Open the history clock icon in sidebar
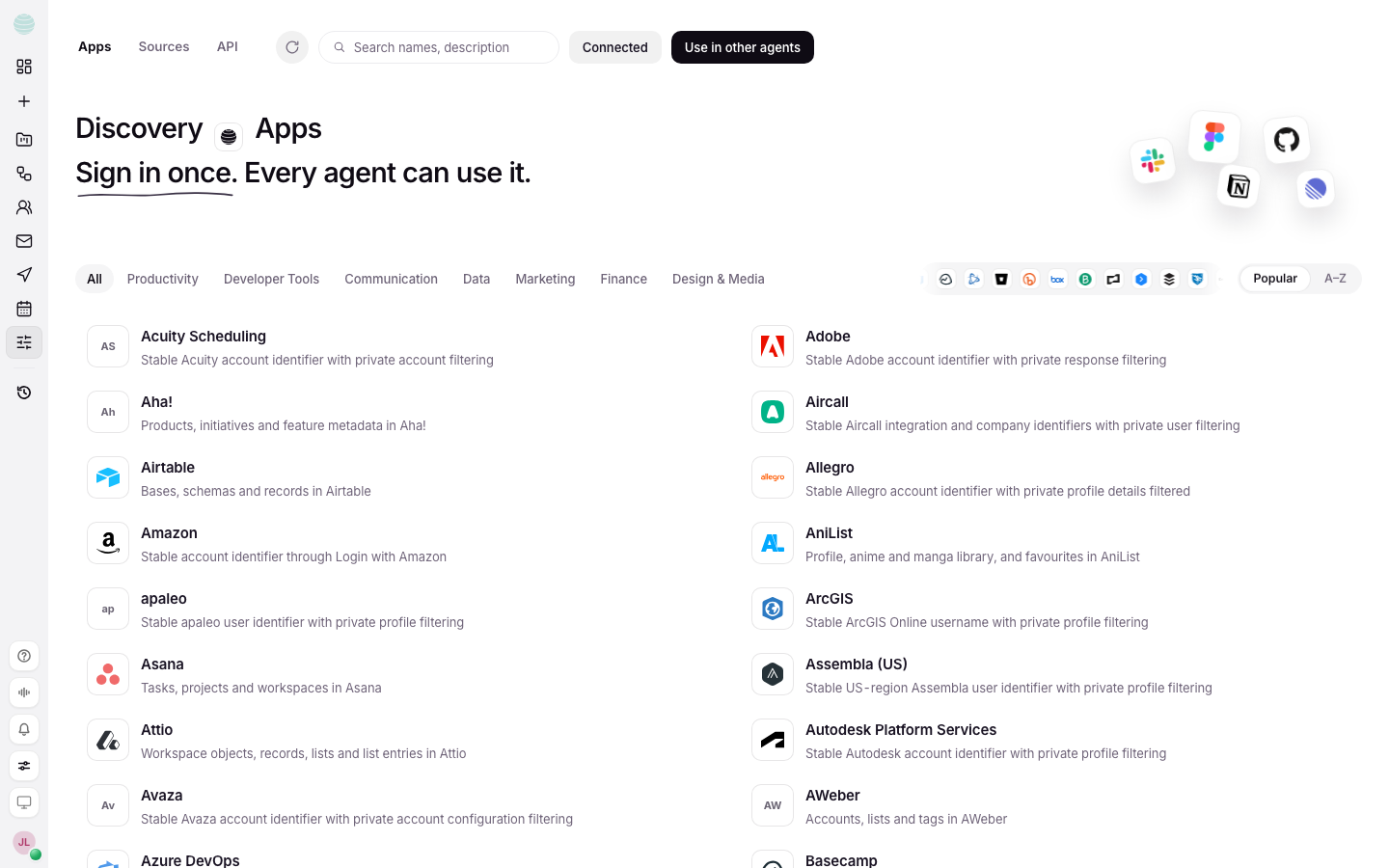1389x868 pixels. tap(24, 393)
